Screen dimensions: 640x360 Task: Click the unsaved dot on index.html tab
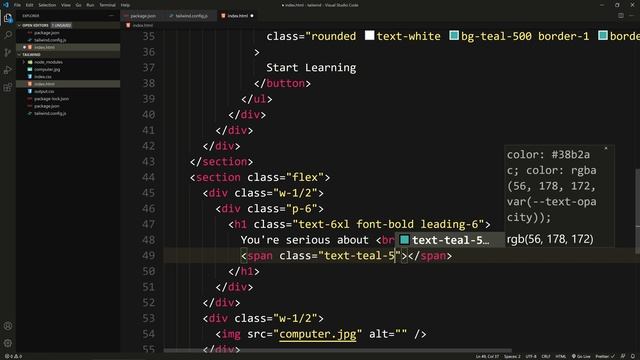click(x=252, y=16)
